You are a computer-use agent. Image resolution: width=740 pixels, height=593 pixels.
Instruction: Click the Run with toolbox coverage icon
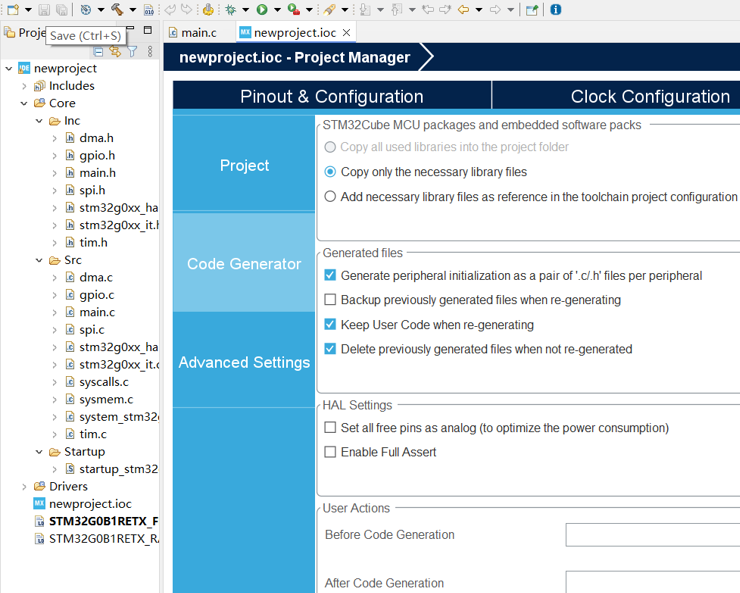coord(294,9)
